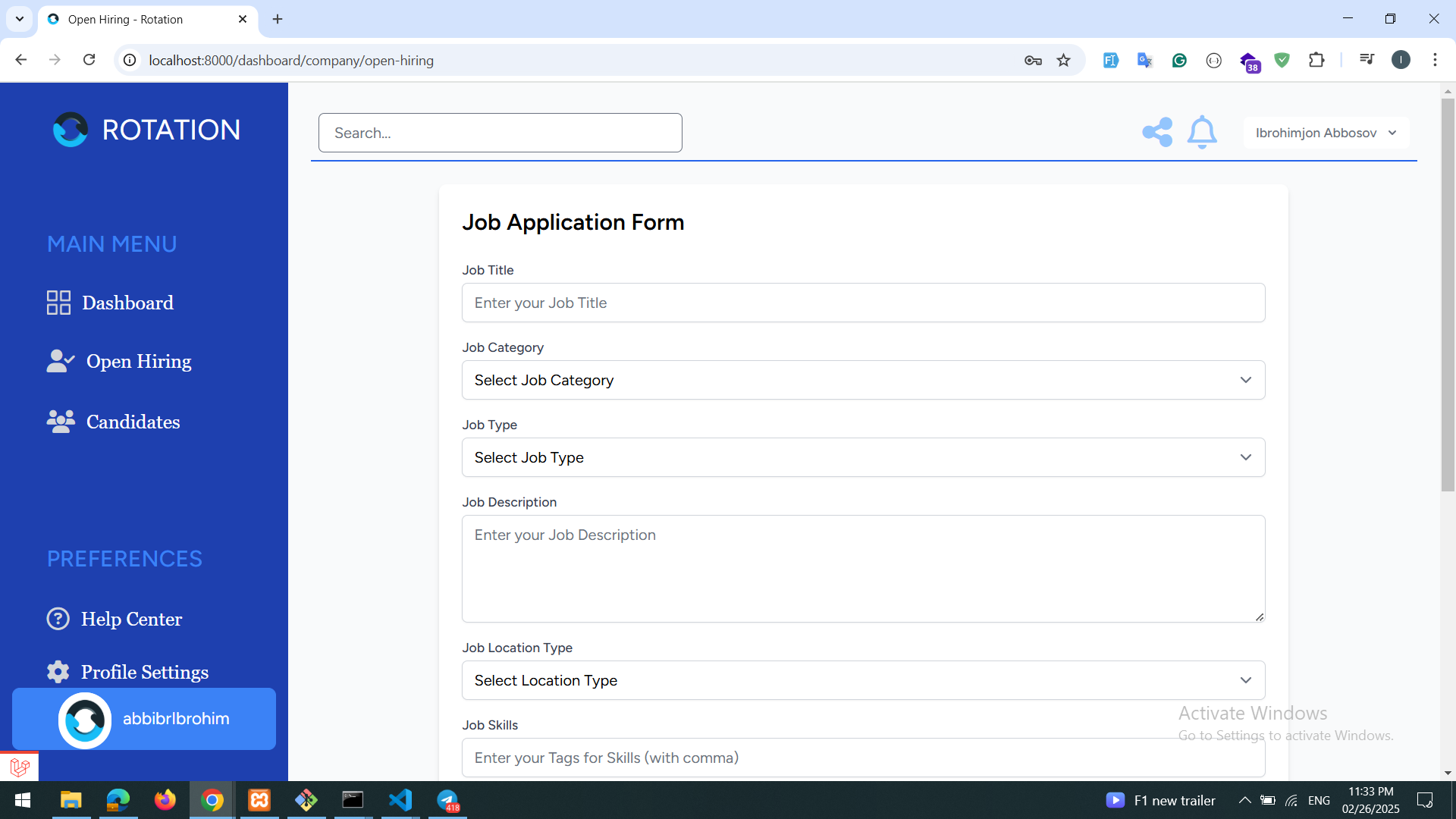Click into the Job Title field
Screen dimensions: 1456x819
pos(863,303)
